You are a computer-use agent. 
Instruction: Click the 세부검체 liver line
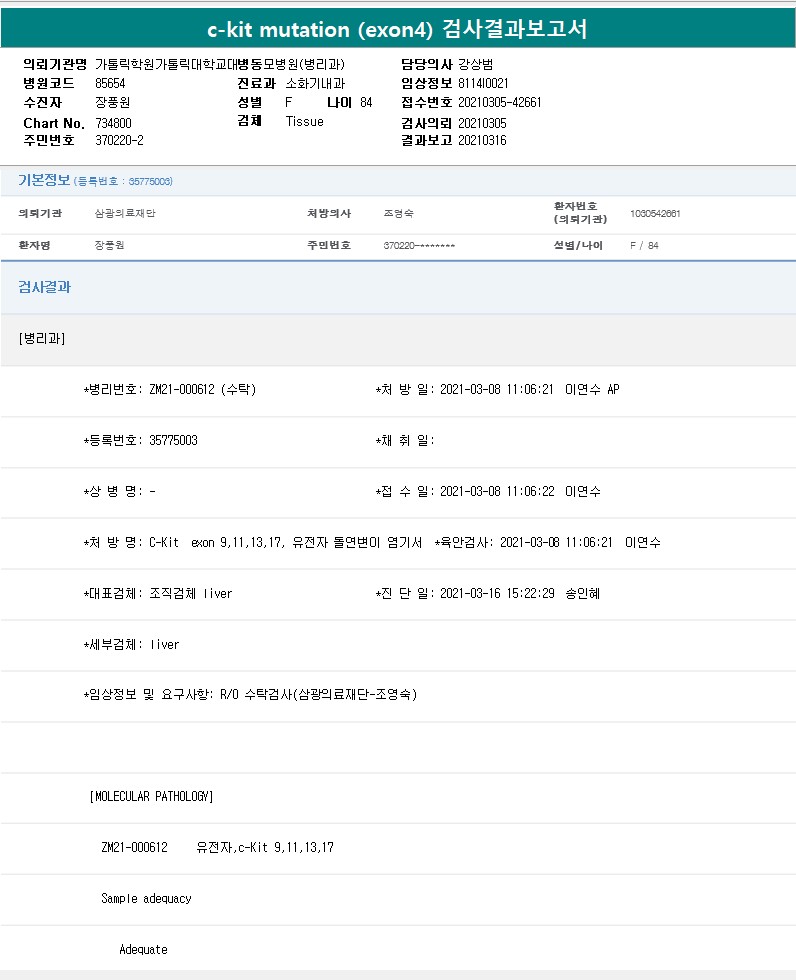(131, 644)
